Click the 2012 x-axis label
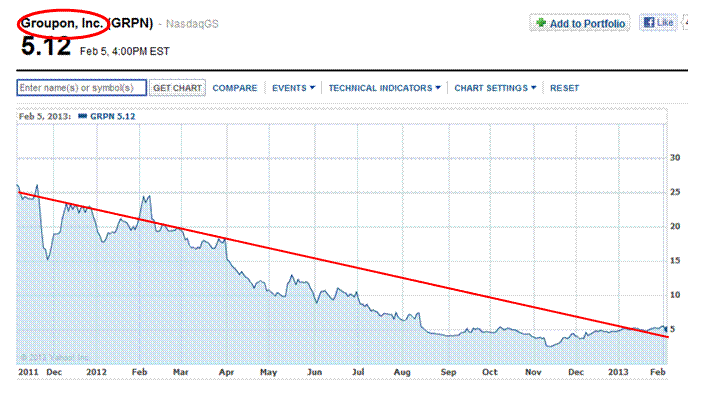Image resolution: width=715 pixels, height=412 pixels. click(96, 372)
